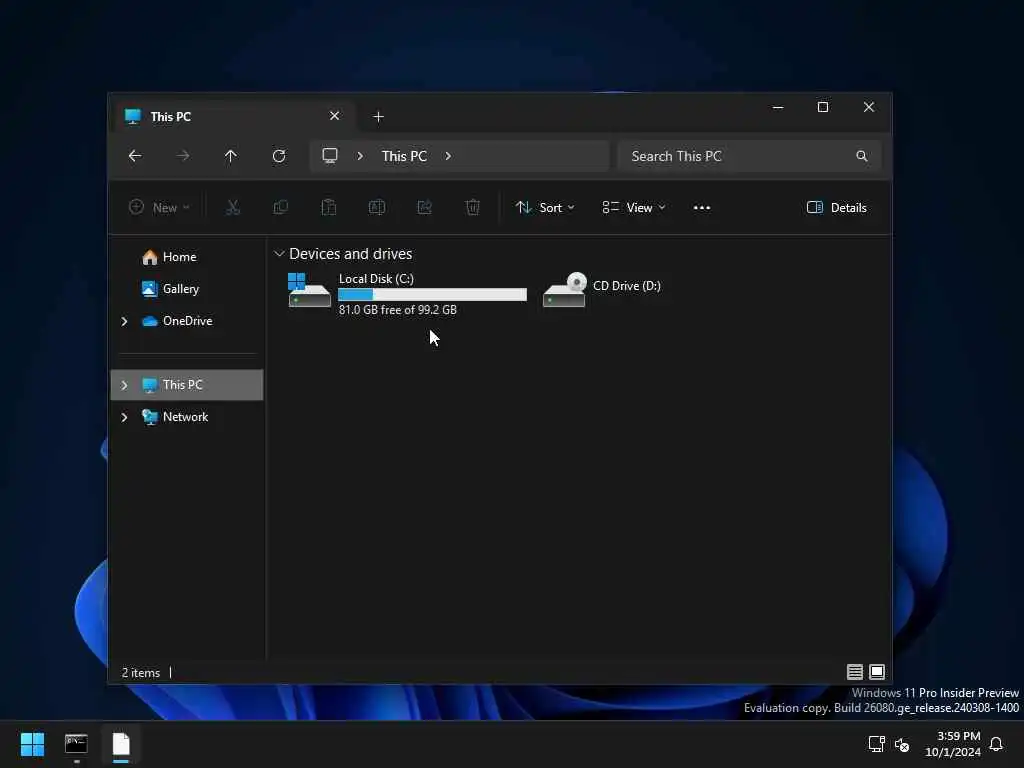The width and height of the screenshot is (1024, 768).
Task: Click the muted volume tray icon
Action: (x=902, y=744)
